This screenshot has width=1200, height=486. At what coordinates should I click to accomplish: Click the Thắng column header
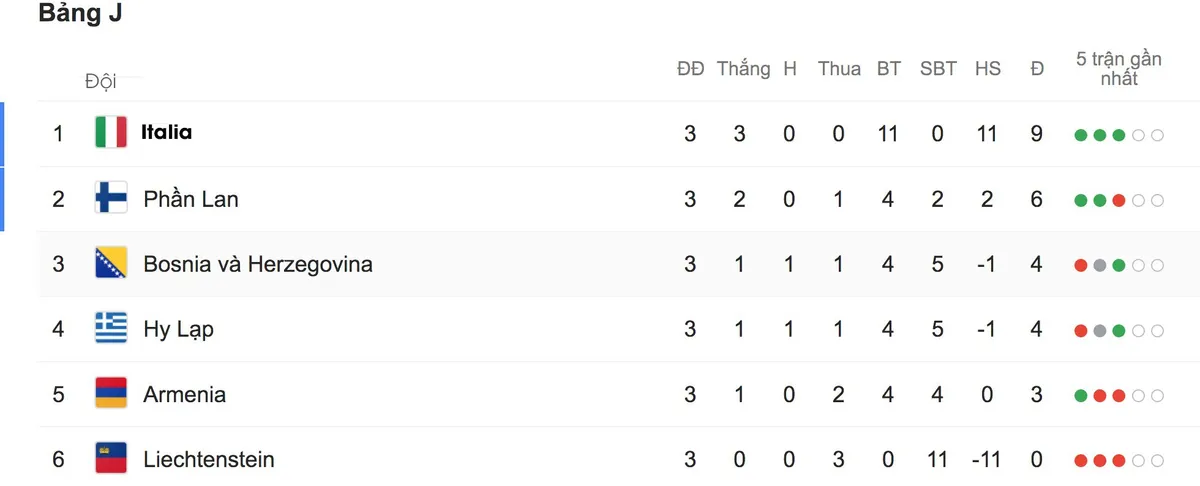(743, 69)
